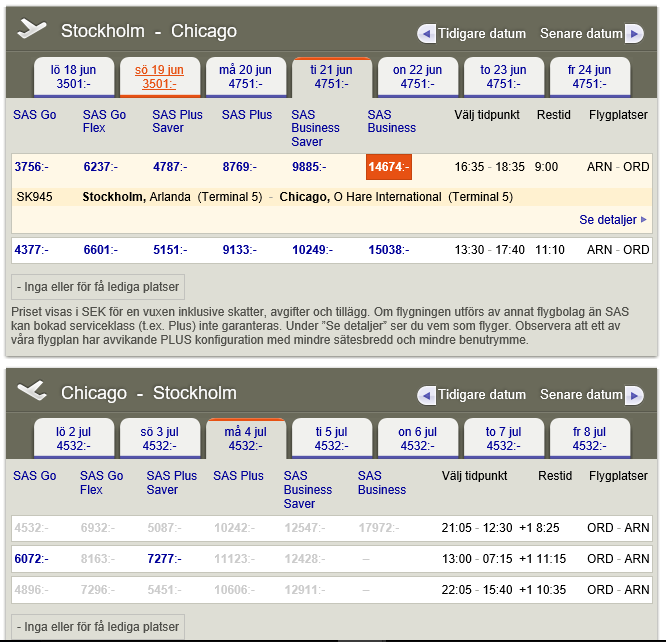Click left arrow for earlier outbound dates
666x642 pixels.
(426, 34)
